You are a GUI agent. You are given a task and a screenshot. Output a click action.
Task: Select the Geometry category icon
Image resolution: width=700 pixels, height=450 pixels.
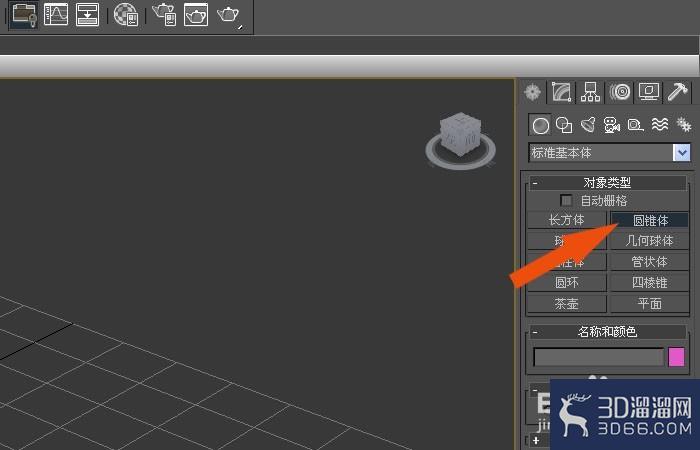coord(540,125)
